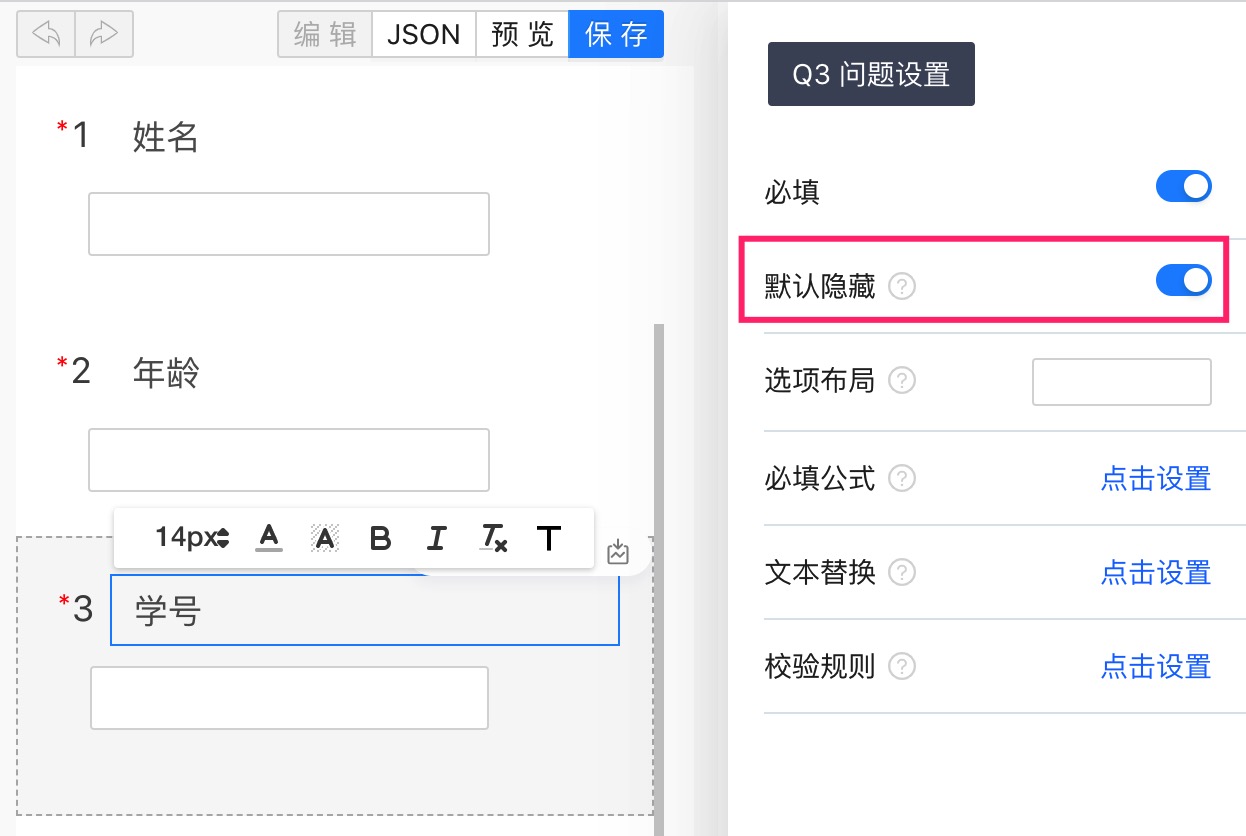Viewport: 1246px width, 836px height.
Task: Toggle the 默认隐藏 switch
Action: (1184, 281)
